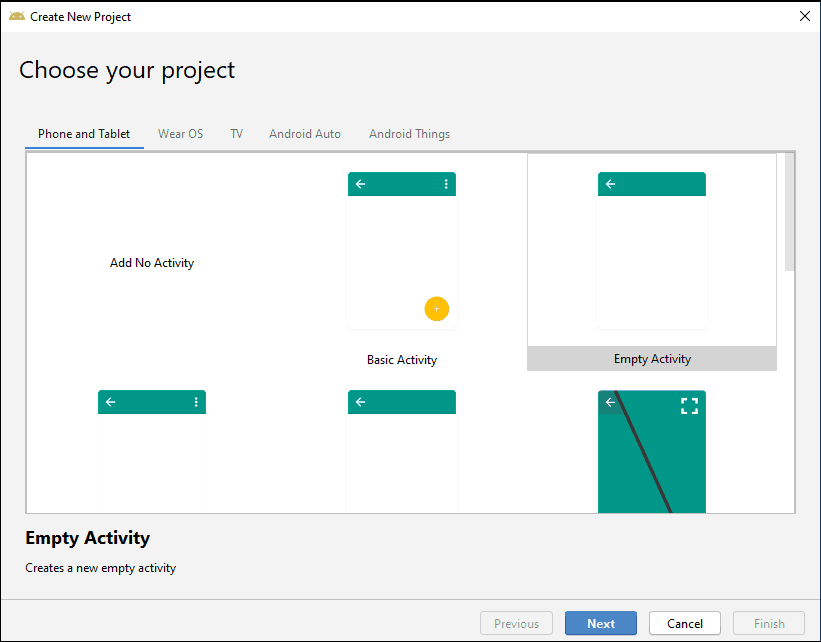The height and width of the screenshot is (642, 821).
Task: Click the back arrow in the fullscreen template preview
Action: coord(611,402)
